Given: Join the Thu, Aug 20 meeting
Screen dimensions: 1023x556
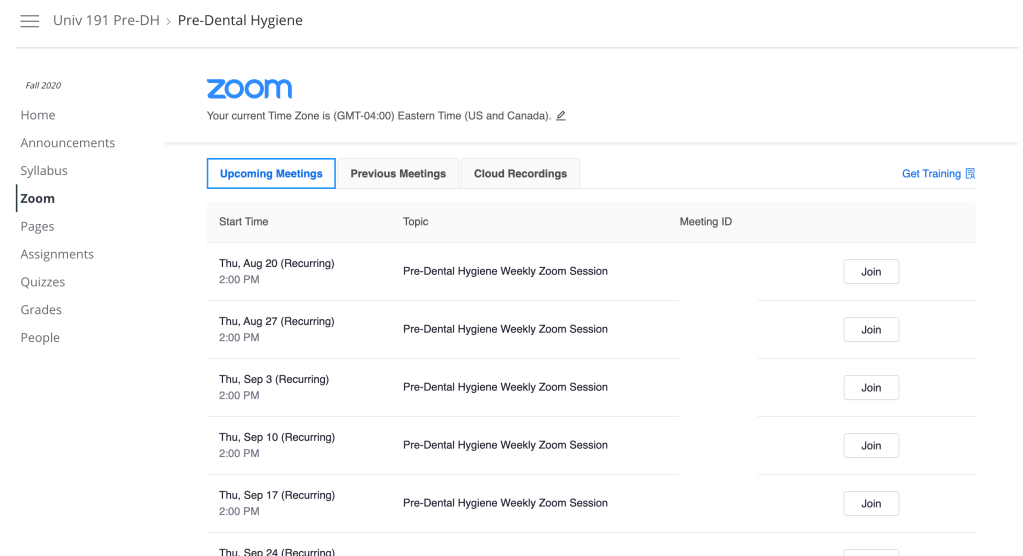Looking at the screenshot, I should pyautogui.click(x=871, y=272).
